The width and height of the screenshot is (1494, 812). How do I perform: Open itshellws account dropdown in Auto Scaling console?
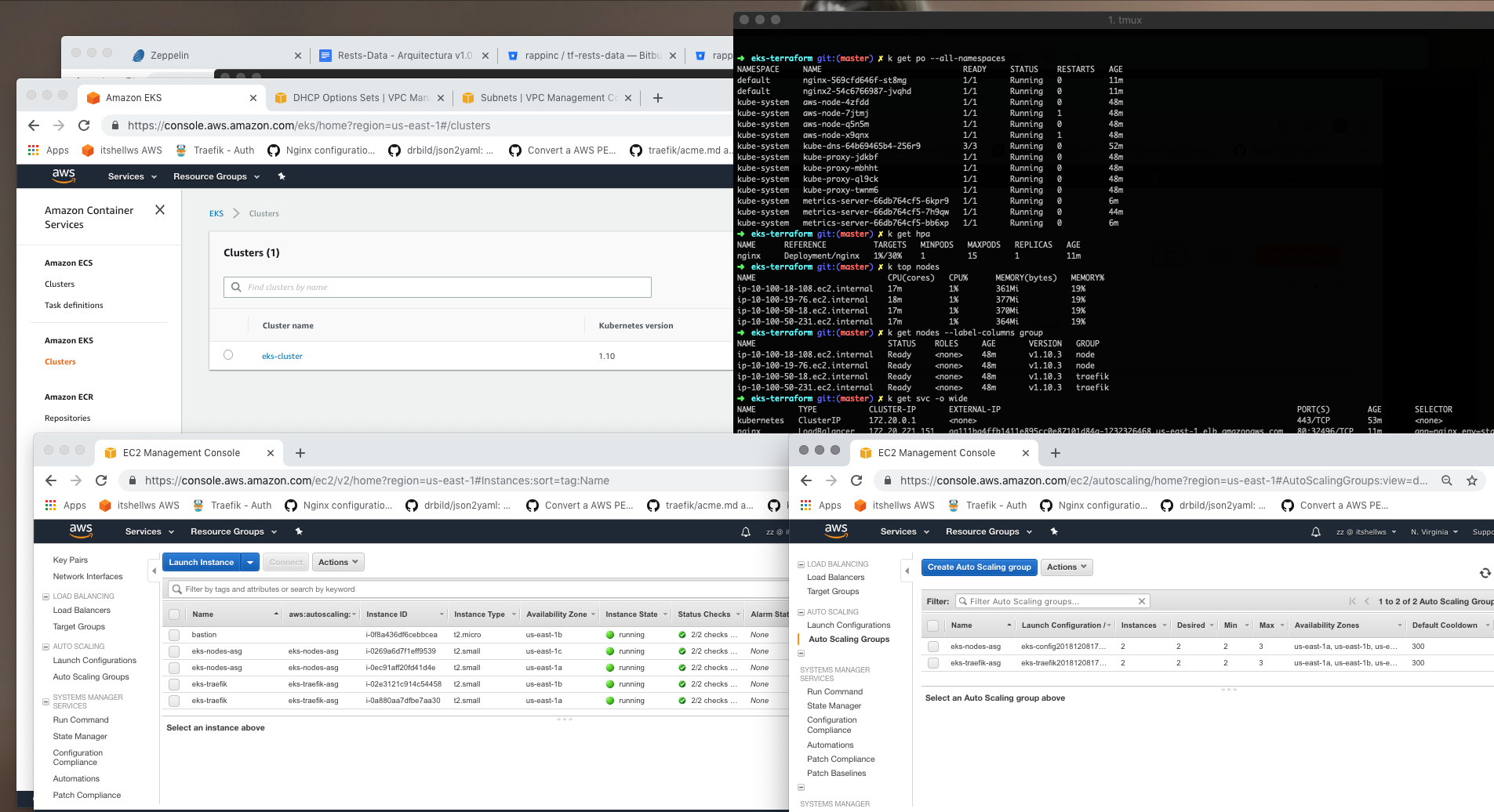click(1366, 531)
